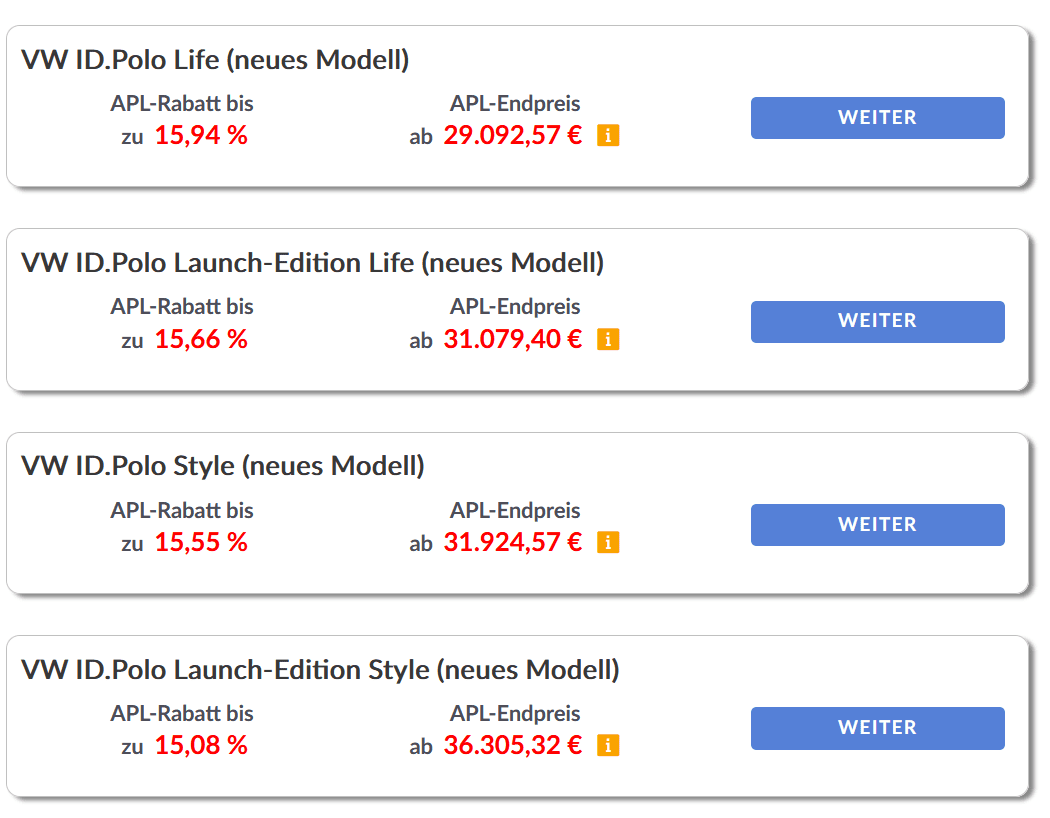Click the 15,55 % discount value
Image resolution: width=1050 pixels, height=818 pixels.
click(x=201, y=542)
